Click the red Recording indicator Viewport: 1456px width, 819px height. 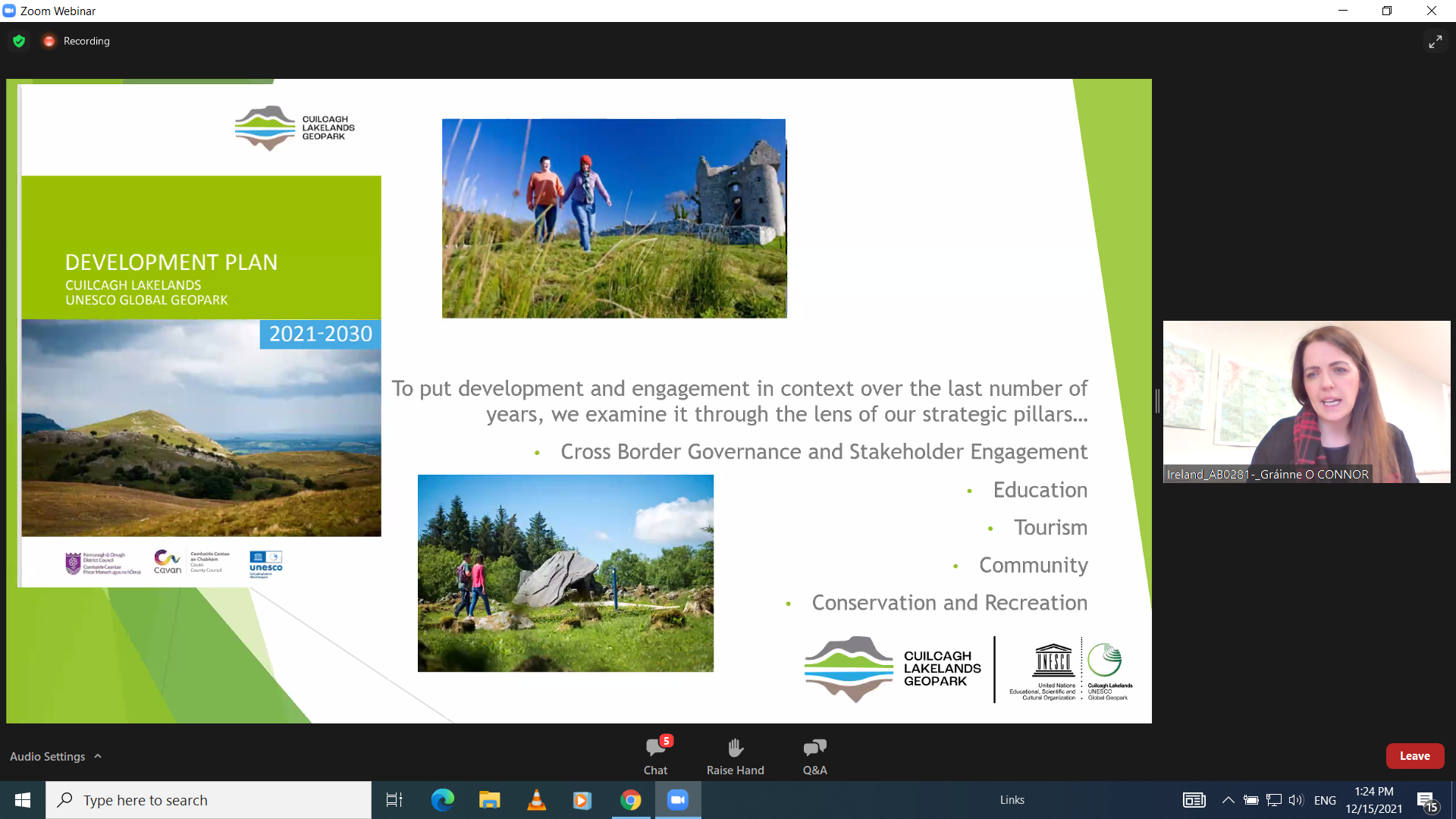pyautogui.click(x=49, y=41)
